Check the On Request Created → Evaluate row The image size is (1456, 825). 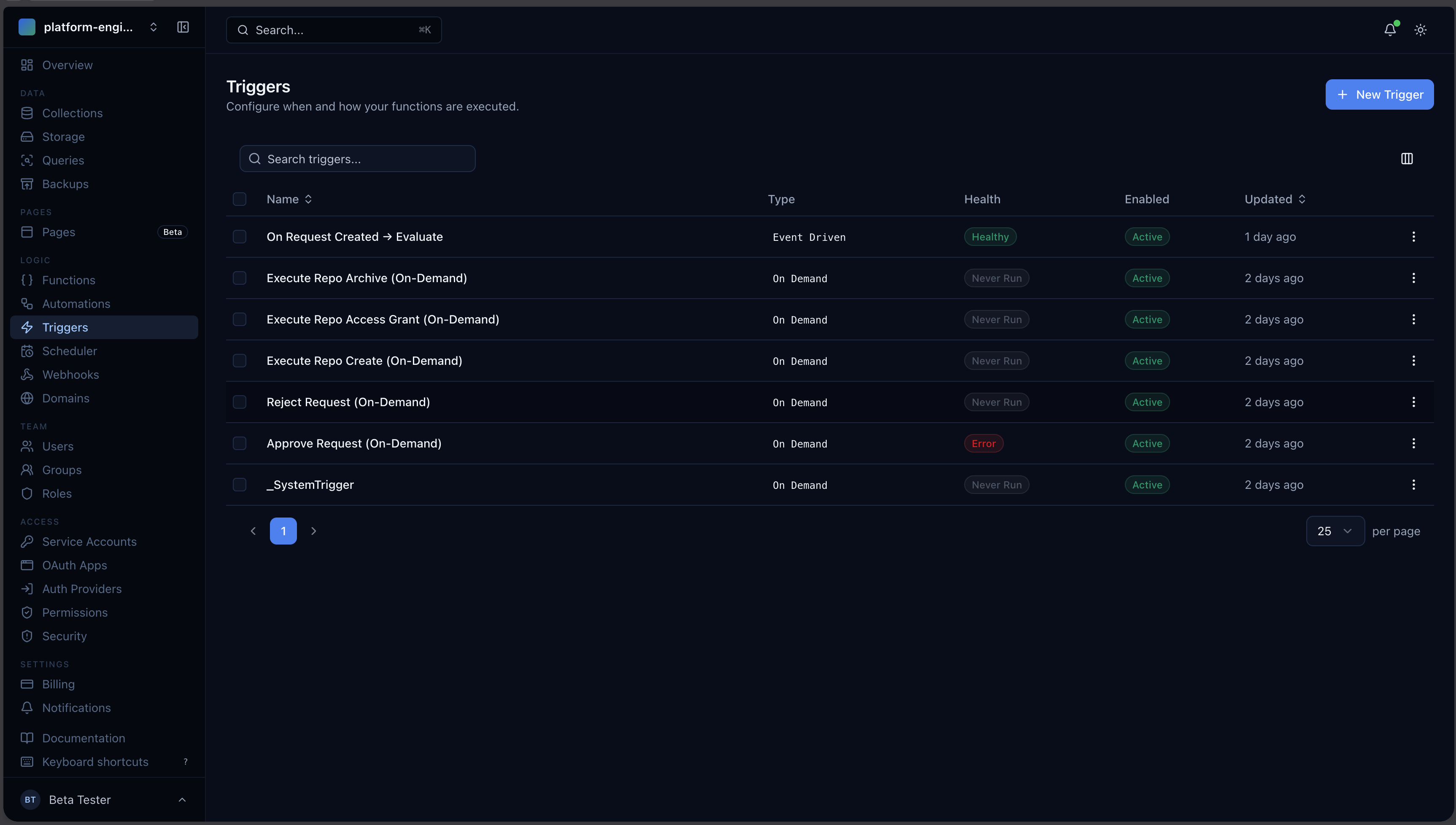coord(240,237)
